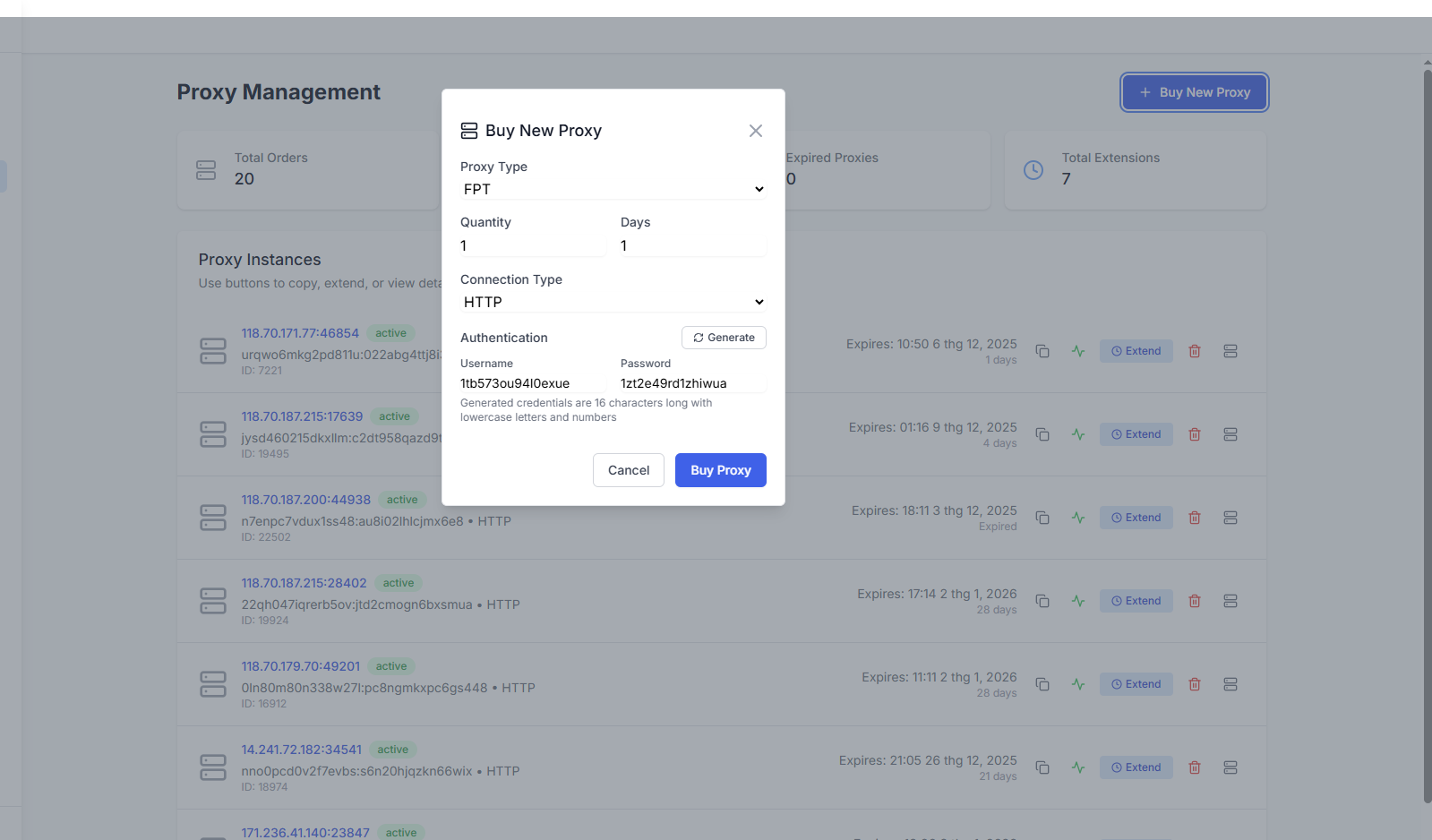Select the Password field

(x=692, y=383)
